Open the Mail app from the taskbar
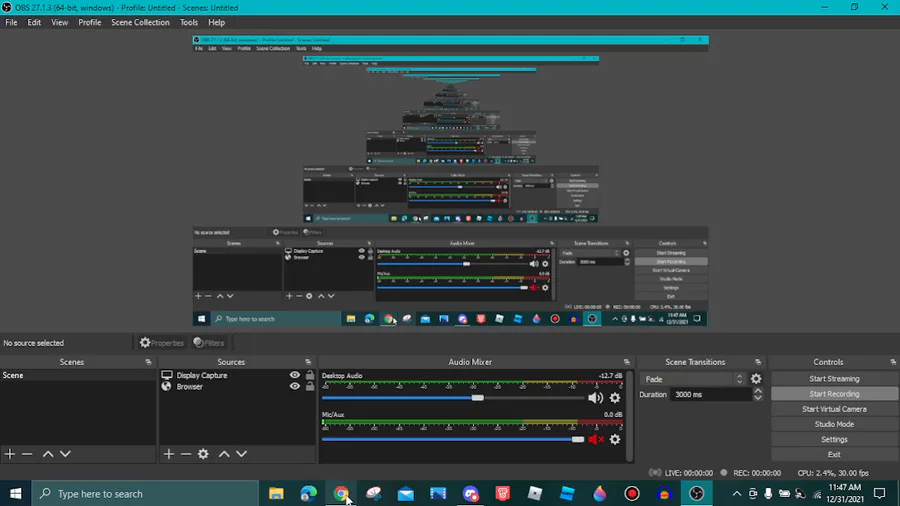This screenshot has height=506, width=900. (x=406, y=493)
